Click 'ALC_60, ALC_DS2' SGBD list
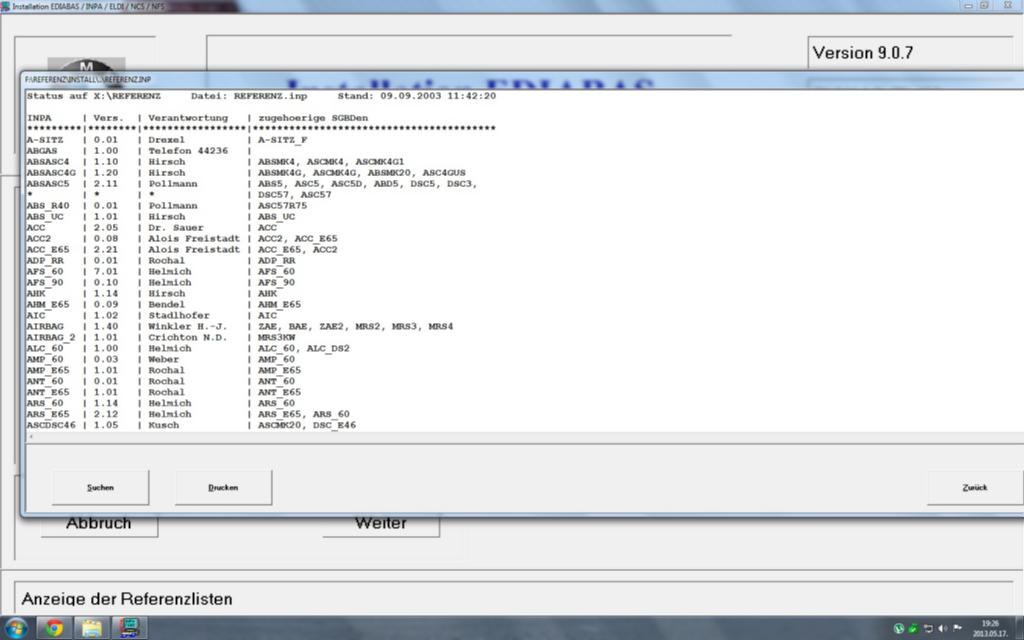This screenshot has height=640, width=1024. [x=304, y=348]
